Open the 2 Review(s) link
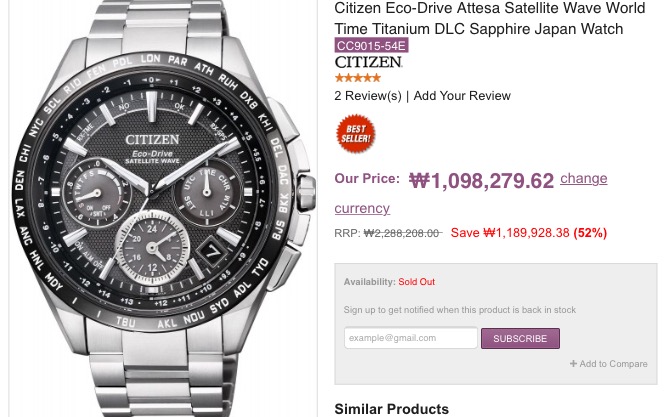Viewport: 668px width, 417px height. coord(368,96)
